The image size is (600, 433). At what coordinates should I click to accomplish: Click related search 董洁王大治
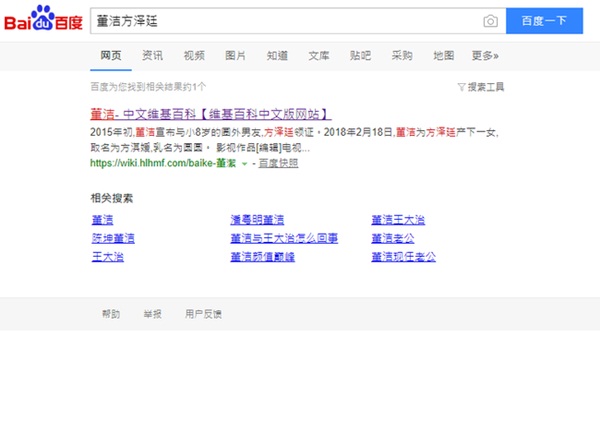(398, 220)
